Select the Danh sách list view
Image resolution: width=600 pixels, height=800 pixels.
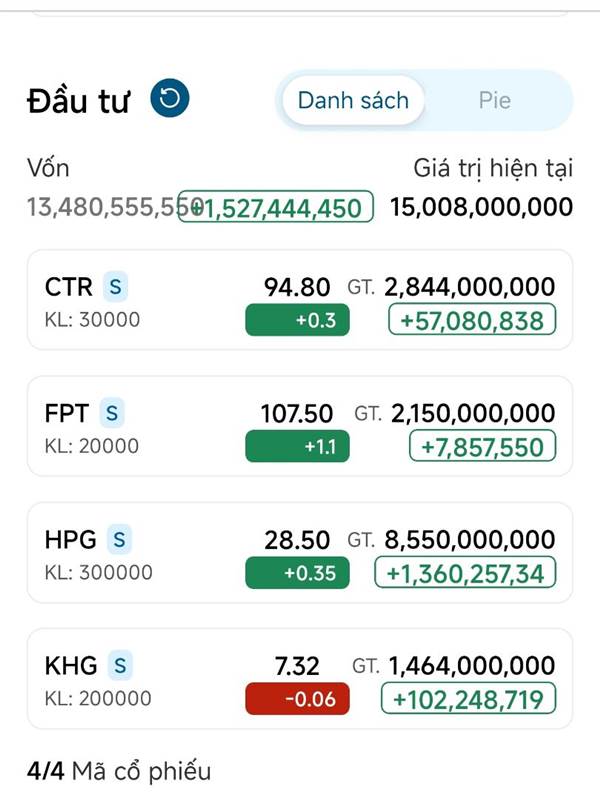point(353,100)
